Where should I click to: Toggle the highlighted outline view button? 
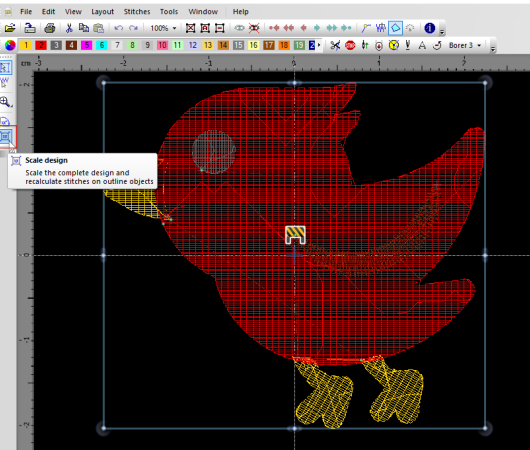pyautogui.click(x=395, y=28)
